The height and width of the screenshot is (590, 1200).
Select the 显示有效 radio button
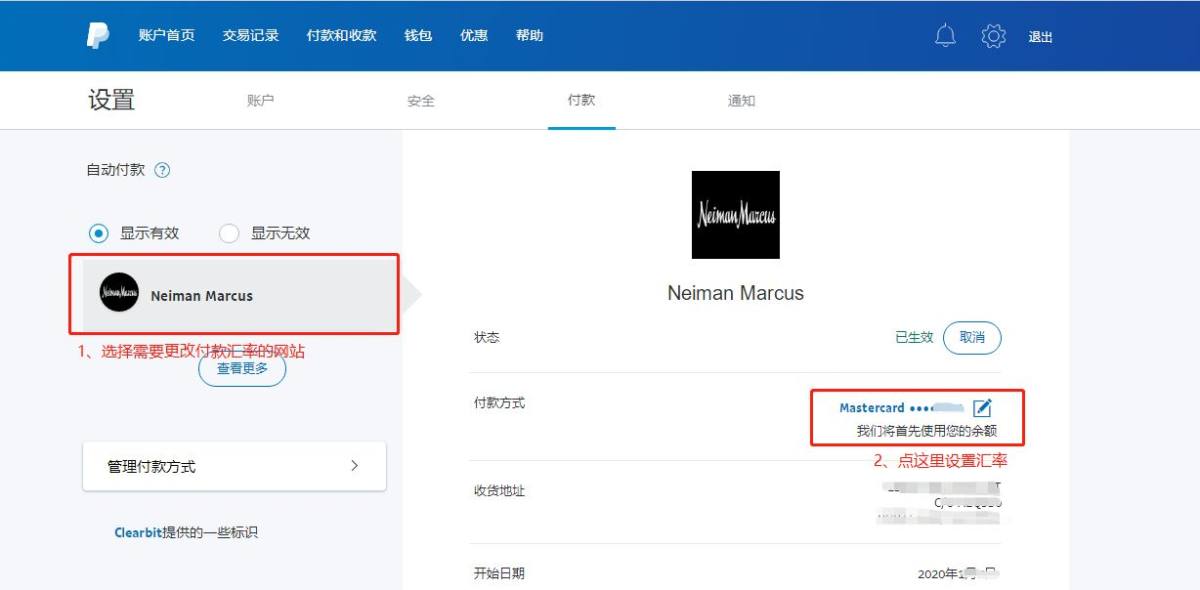pyautogui.click(x=98, y=233)
